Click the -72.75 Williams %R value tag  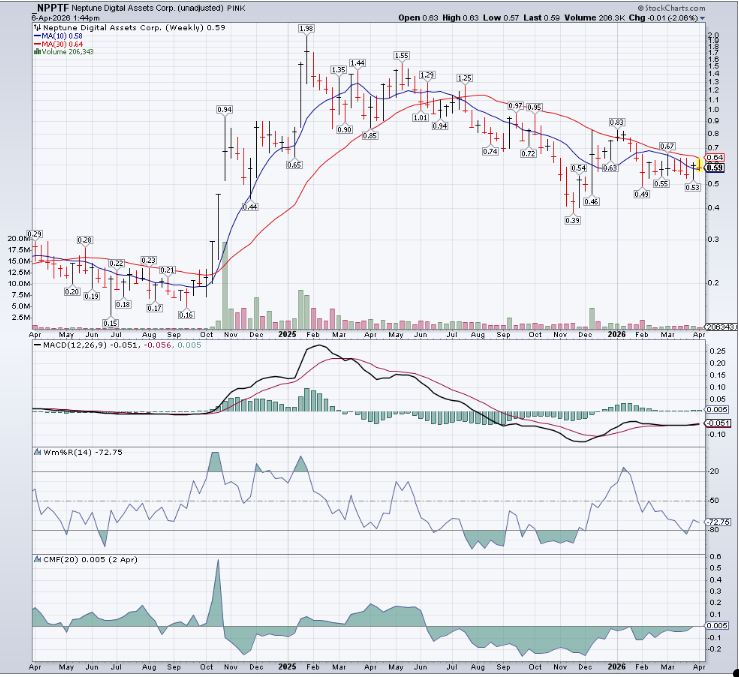[x=719, y=521]
